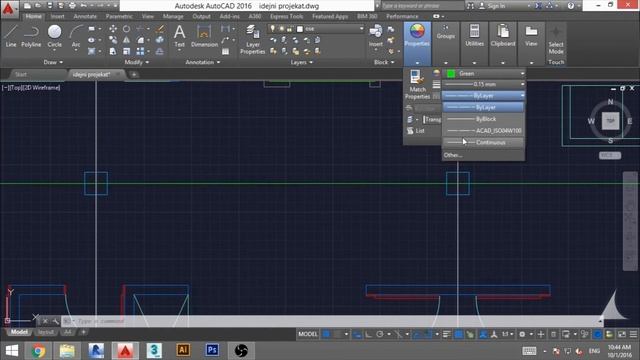Image resolution: width=640 pixels, height=360 pixels.
Task: Toggle ortho mode in status bar
Action: point(369,334)
